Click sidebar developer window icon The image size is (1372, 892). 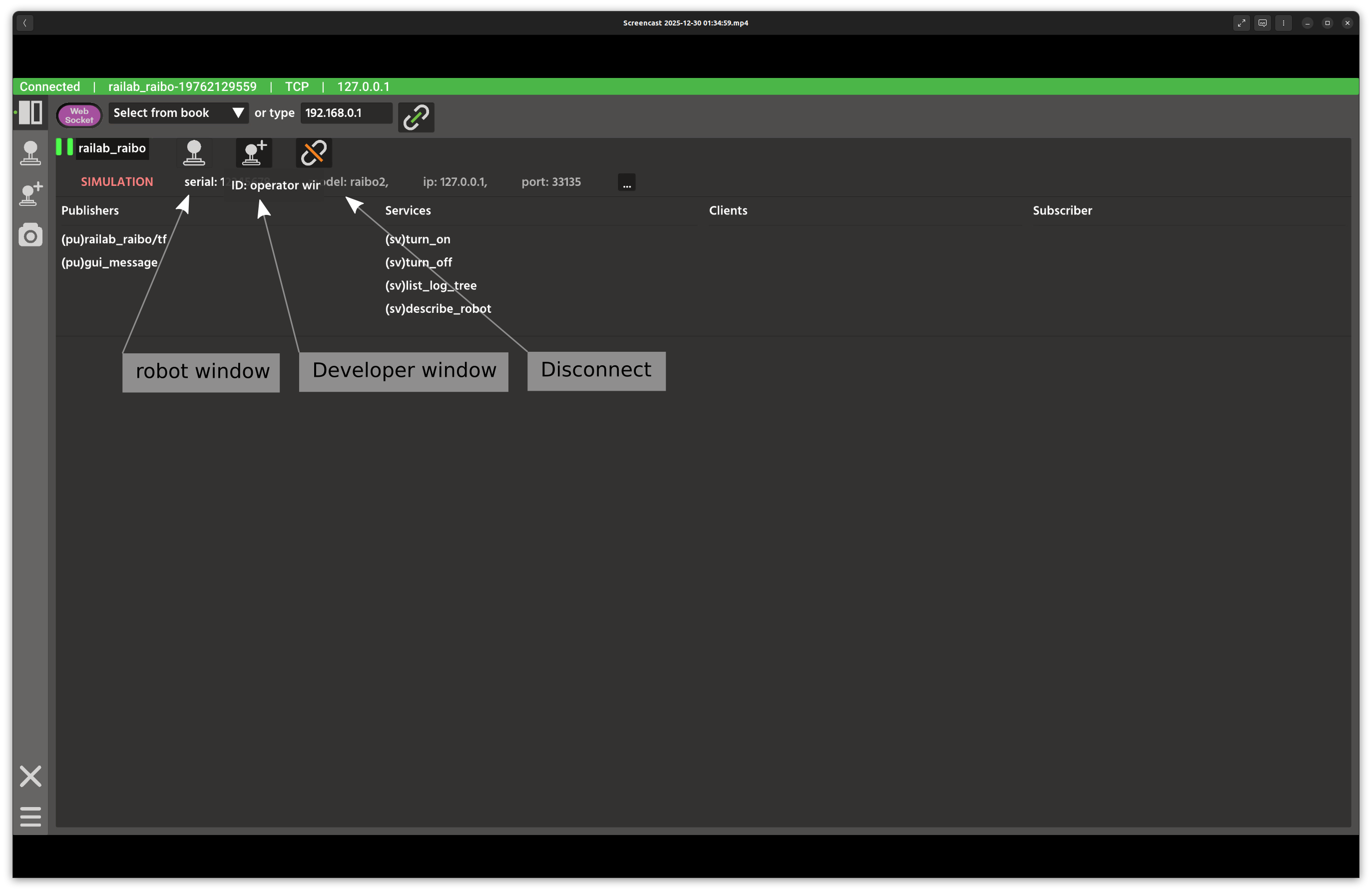click(x=30, y=194)
